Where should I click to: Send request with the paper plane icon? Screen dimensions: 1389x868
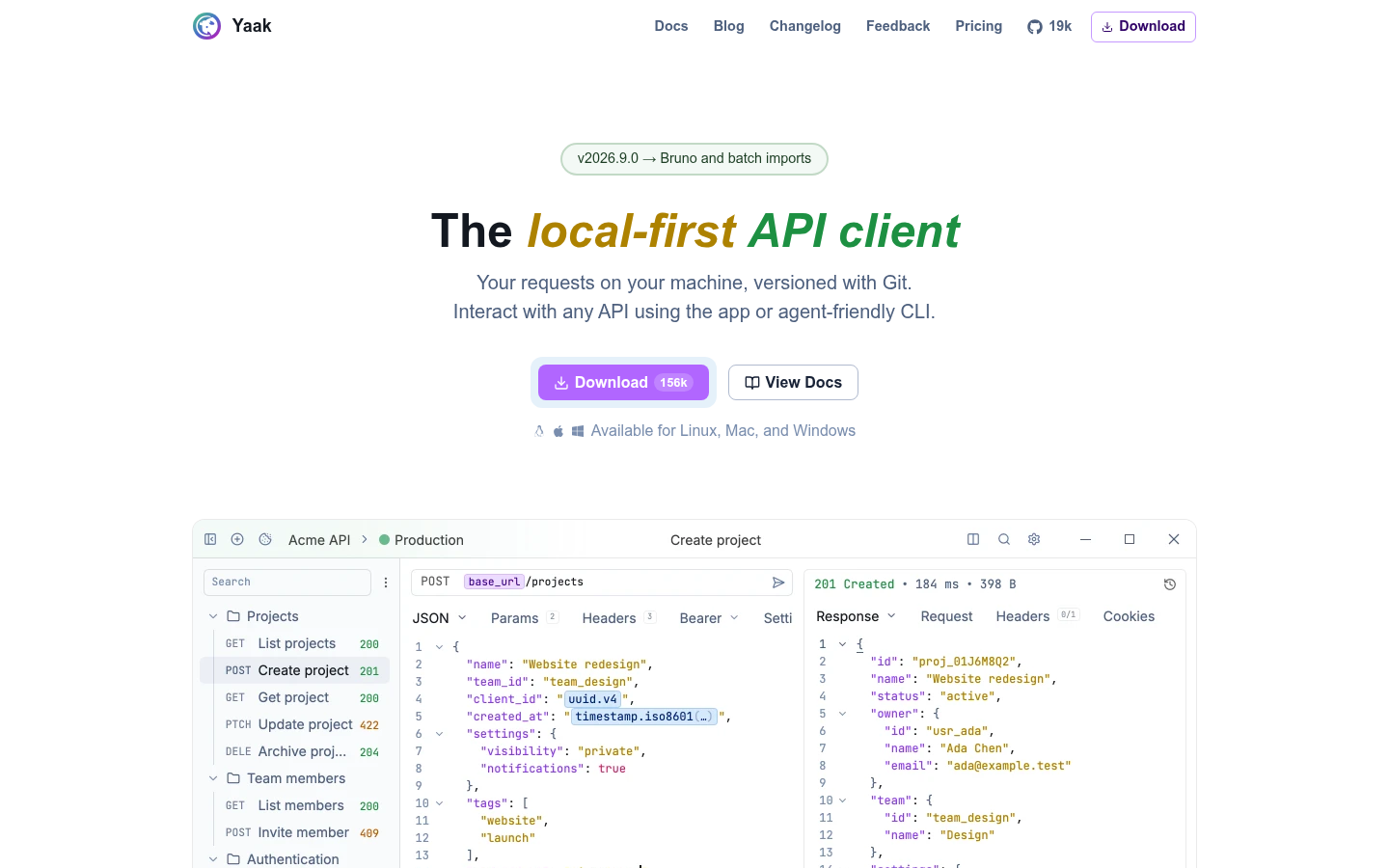(x=778, y=583)
